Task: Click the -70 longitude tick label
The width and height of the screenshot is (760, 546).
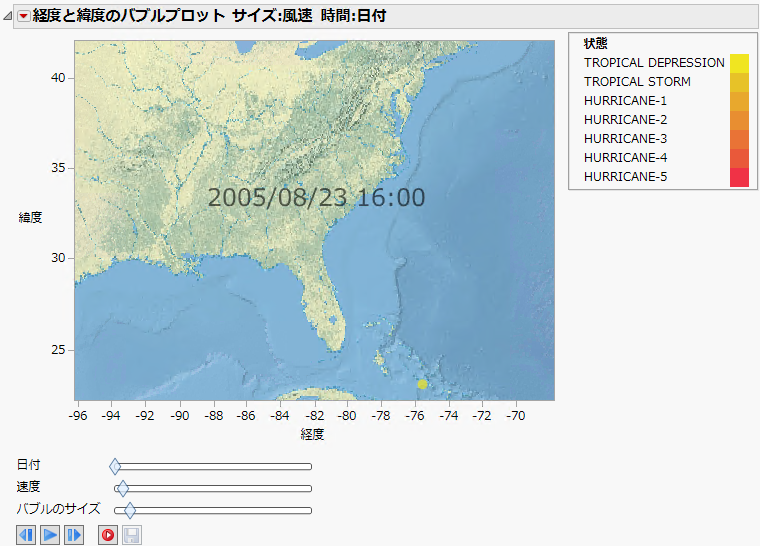Action: pos(516,416)
